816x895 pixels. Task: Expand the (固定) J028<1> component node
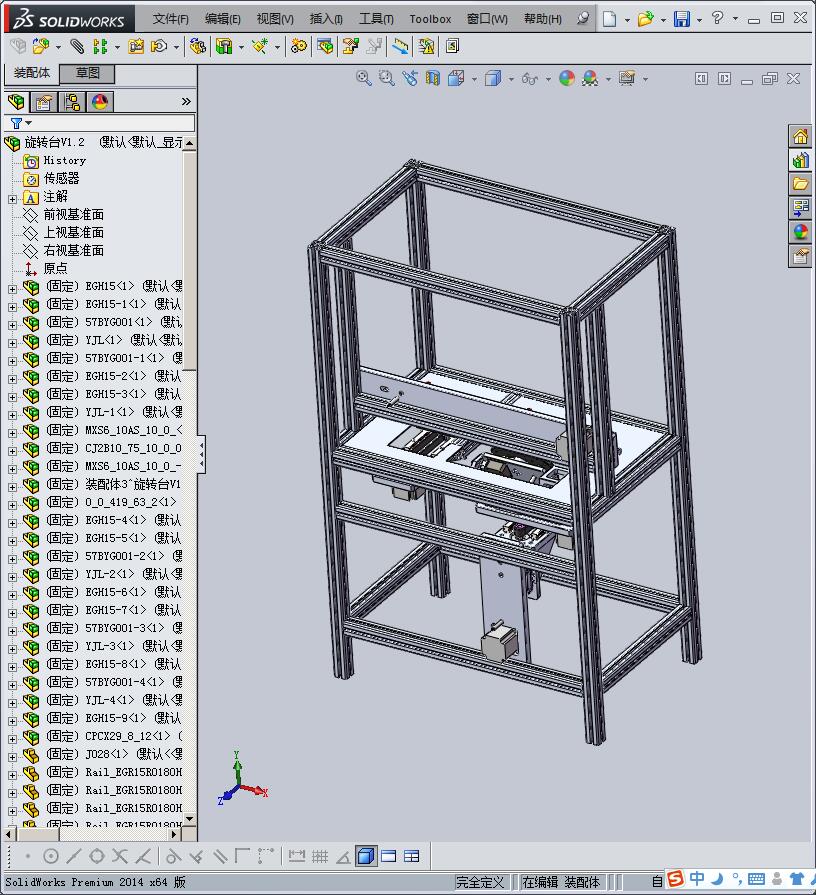point(13,757)
